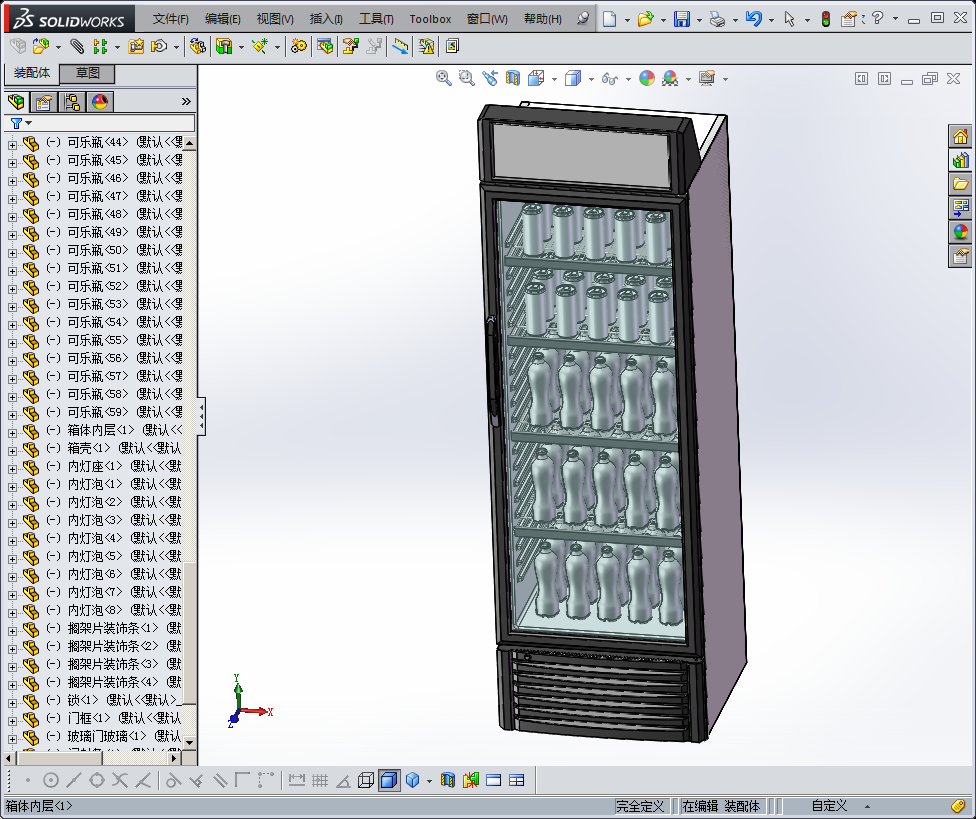976x819 pixels.
Task: Click the Linear Component Pattern icon
Action: coord(100,46)
